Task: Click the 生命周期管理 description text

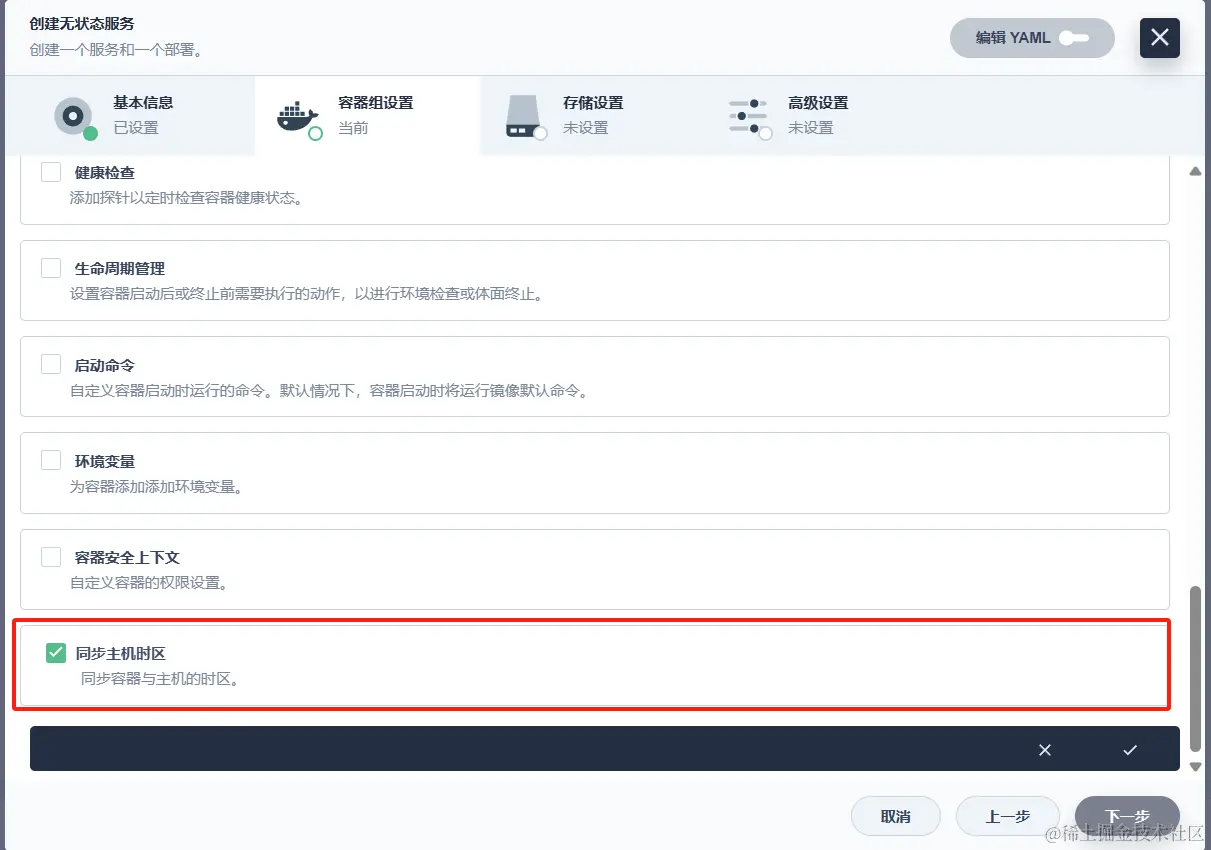Action: (x=306, y=294)
